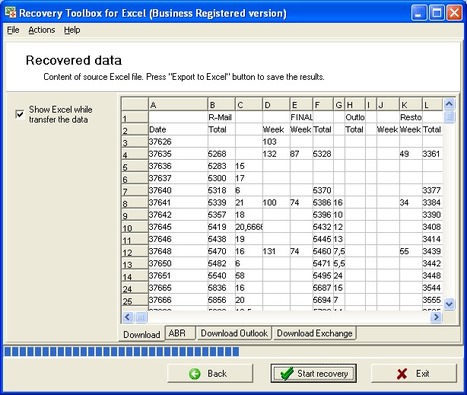Screen dimensions: 467x395
Task: Close the Recovery Toolbox window
Action: pyautogui.click(x=454, y=13)
